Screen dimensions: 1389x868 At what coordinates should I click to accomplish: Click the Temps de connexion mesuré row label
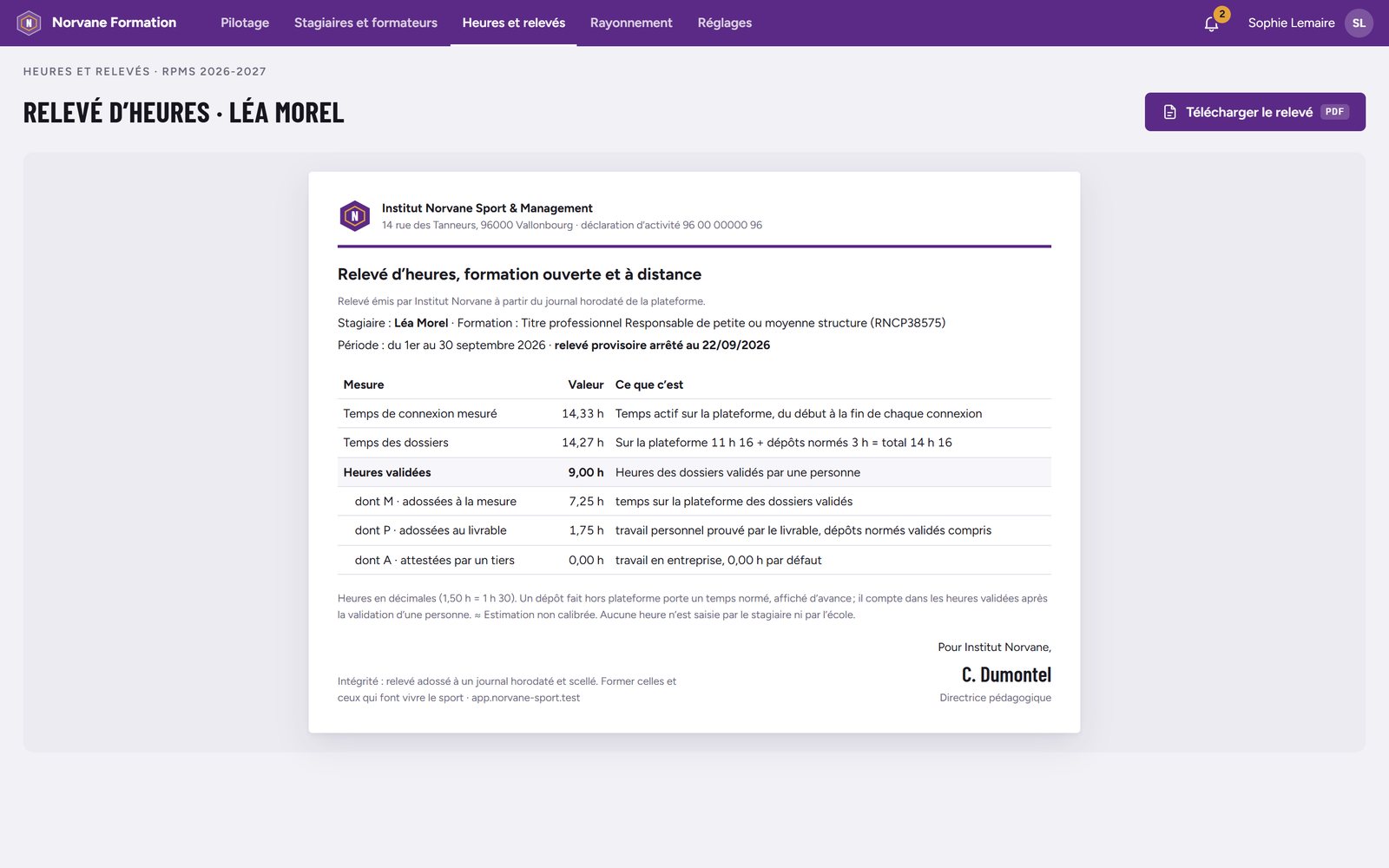[420, 413]
